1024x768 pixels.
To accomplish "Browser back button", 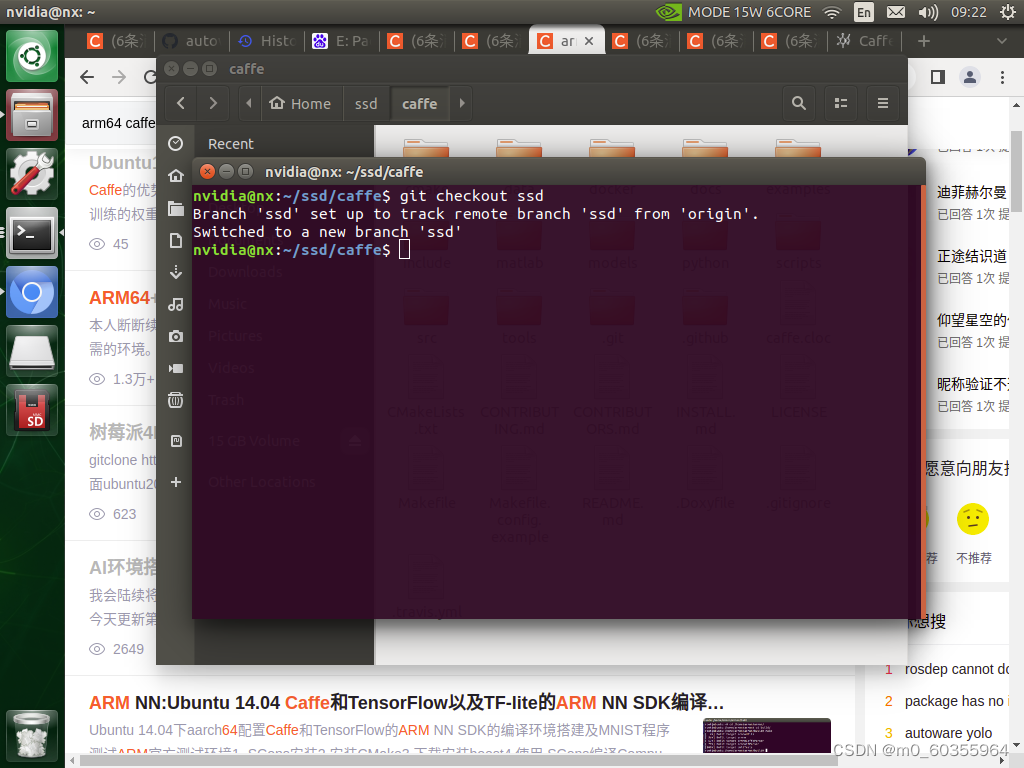I will point(87,77).
